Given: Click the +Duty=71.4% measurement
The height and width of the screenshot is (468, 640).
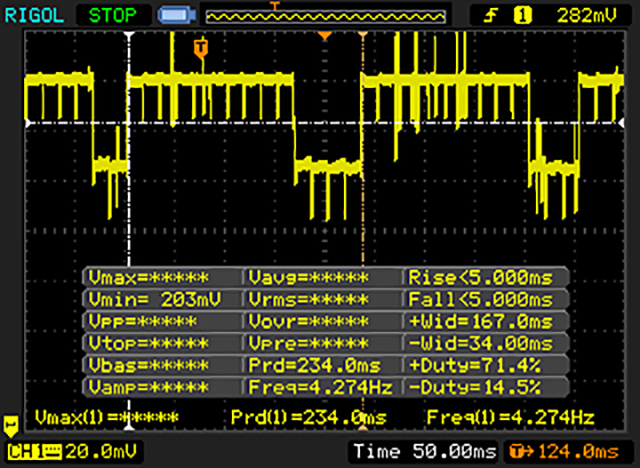Looking at the screenshot, I should [486, 365].
